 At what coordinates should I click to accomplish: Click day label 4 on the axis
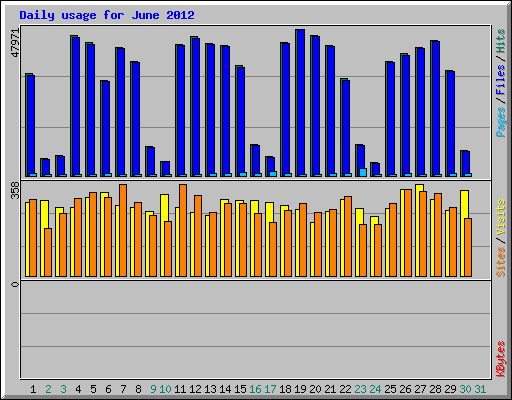click(78, 389)
